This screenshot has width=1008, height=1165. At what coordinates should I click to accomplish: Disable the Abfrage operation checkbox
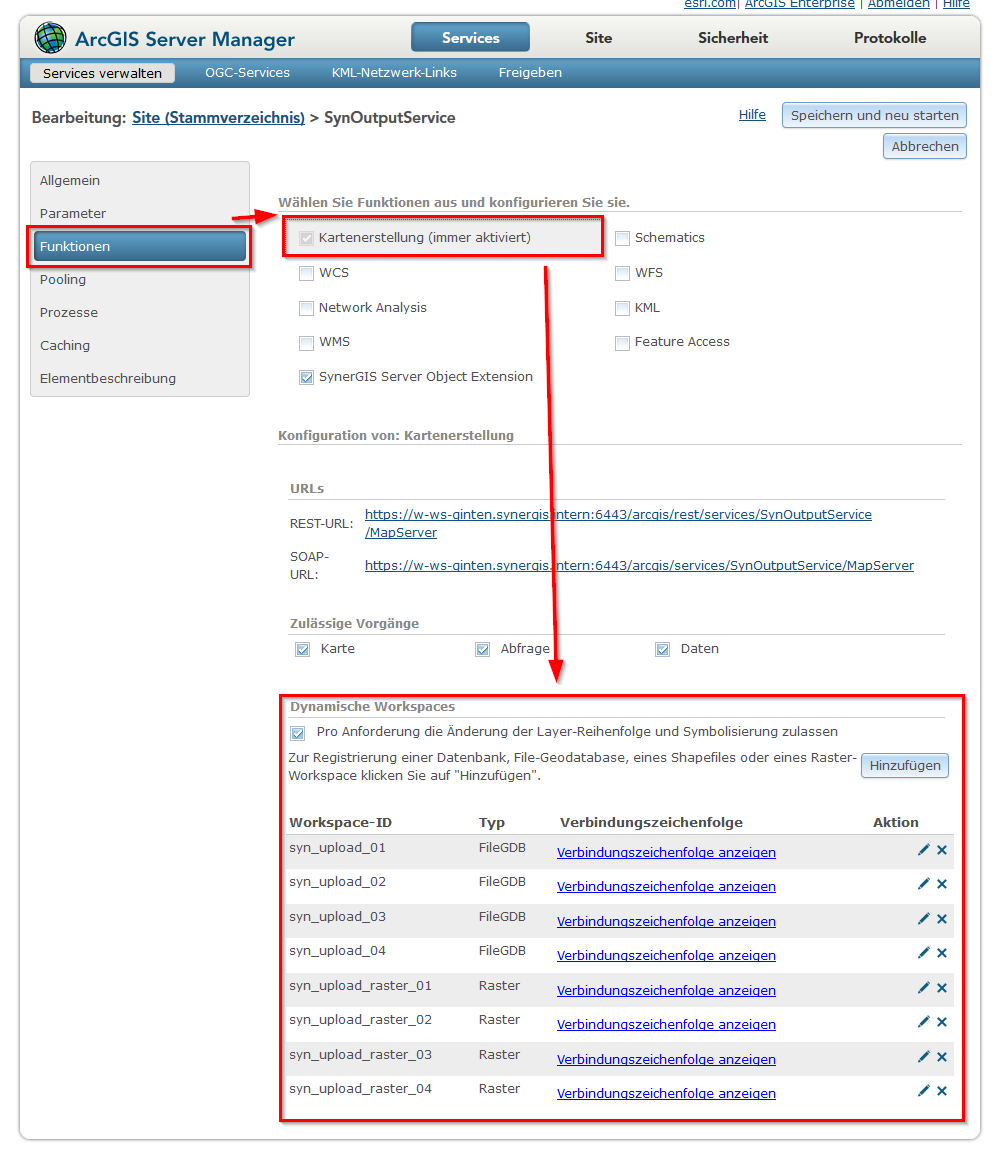click(x=482, y=648)
